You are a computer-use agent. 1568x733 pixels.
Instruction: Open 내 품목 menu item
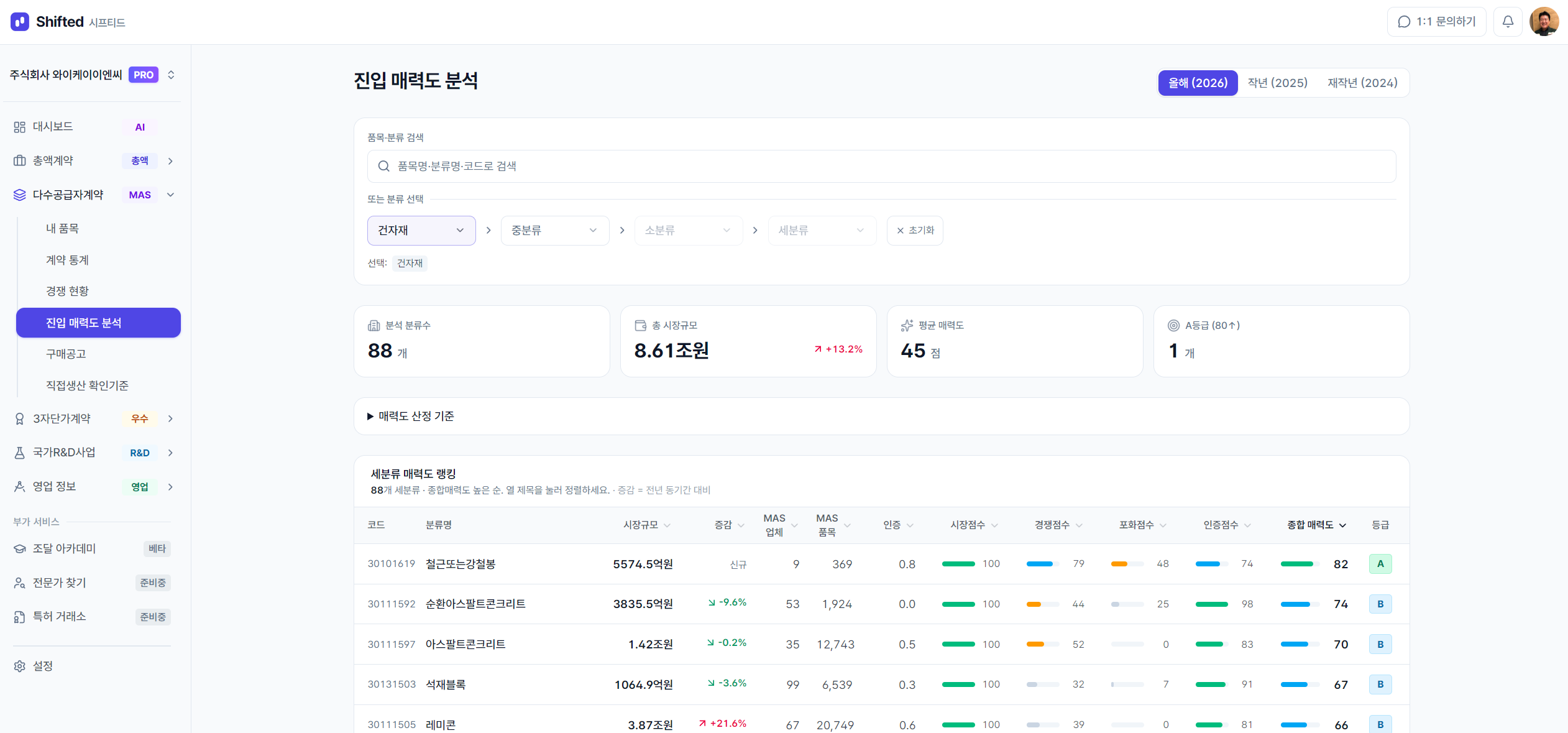click(98, 229)
